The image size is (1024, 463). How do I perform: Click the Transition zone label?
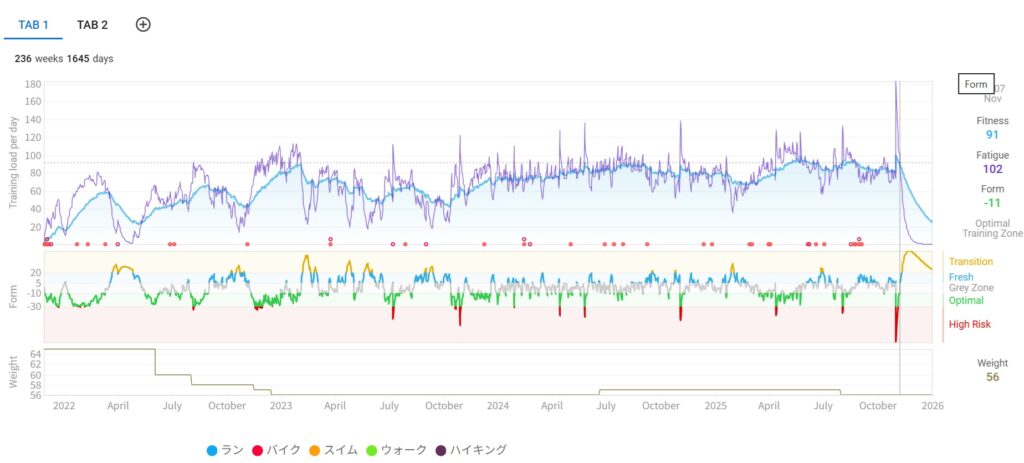click(970, 262)
